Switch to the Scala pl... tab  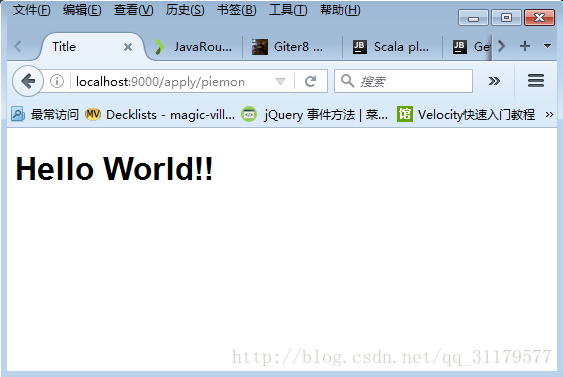click(393, 47)
